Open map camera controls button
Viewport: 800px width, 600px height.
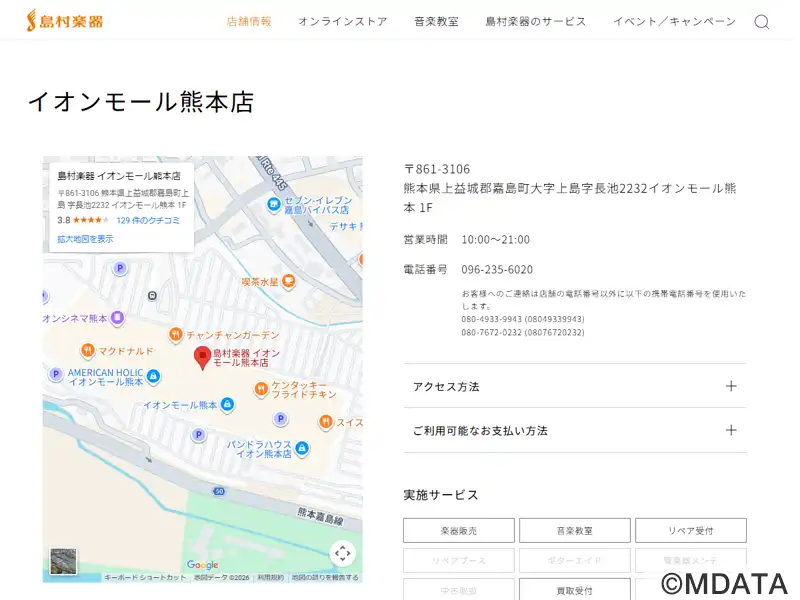[342, 553]
